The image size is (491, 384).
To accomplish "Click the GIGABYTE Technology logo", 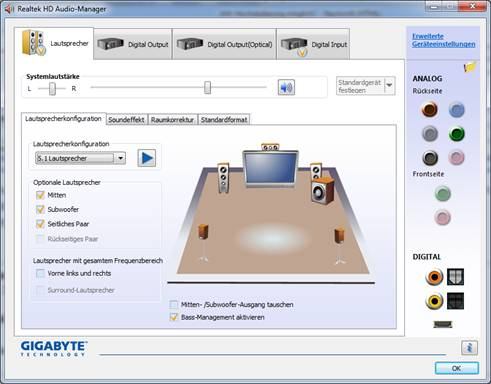I will (x=54, y=348).
